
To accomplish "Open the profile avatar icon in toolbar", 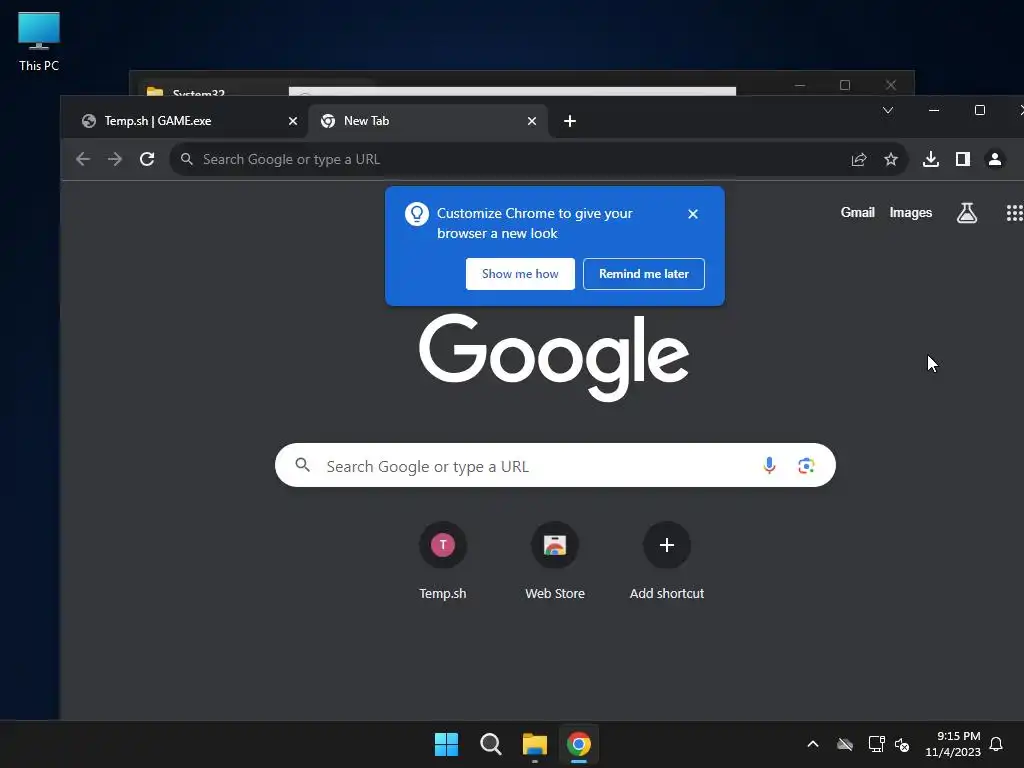I will [x=995, y=159].
